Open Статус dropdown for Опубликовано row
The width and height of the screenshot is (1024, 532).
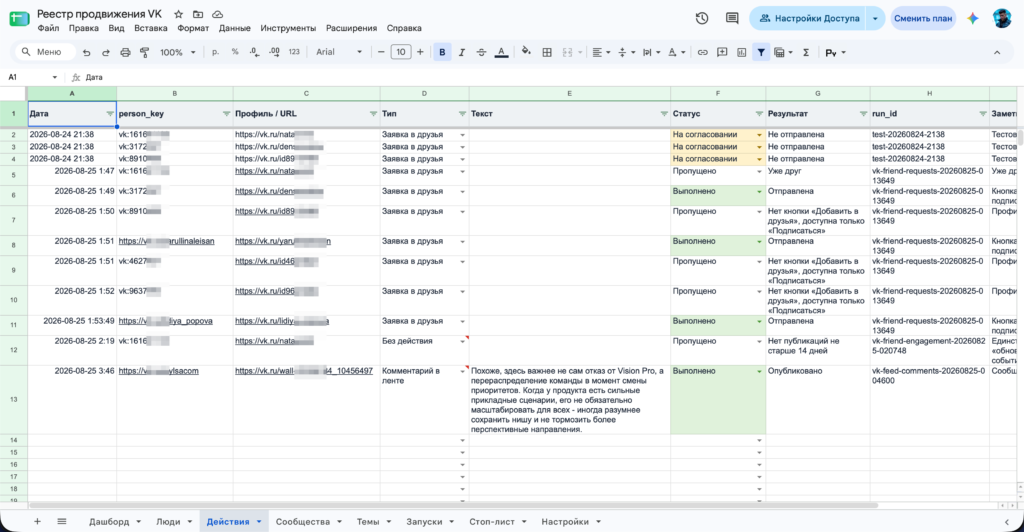point(759,371)
